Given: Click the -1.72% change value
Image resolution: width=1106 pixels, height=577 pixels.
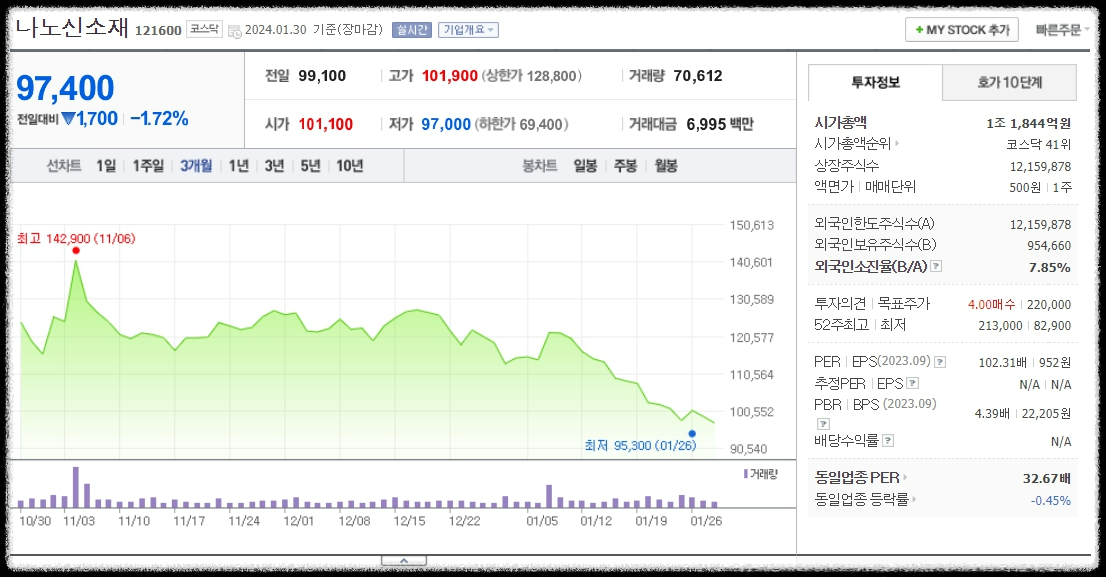Looking at the screenshot, I should 159,119.
